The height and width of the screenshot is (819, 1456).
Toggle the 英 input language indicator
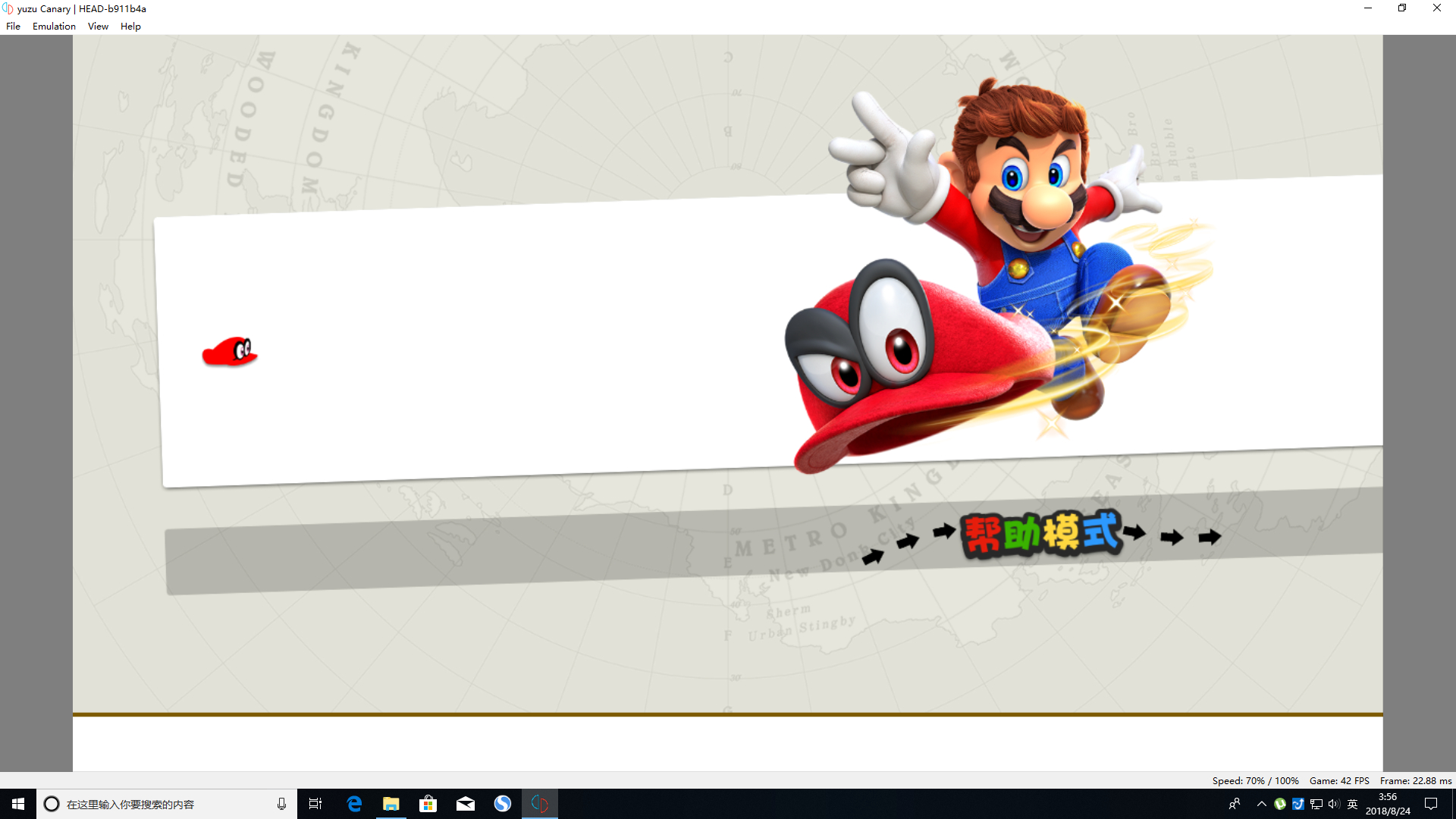(1352, 804)
